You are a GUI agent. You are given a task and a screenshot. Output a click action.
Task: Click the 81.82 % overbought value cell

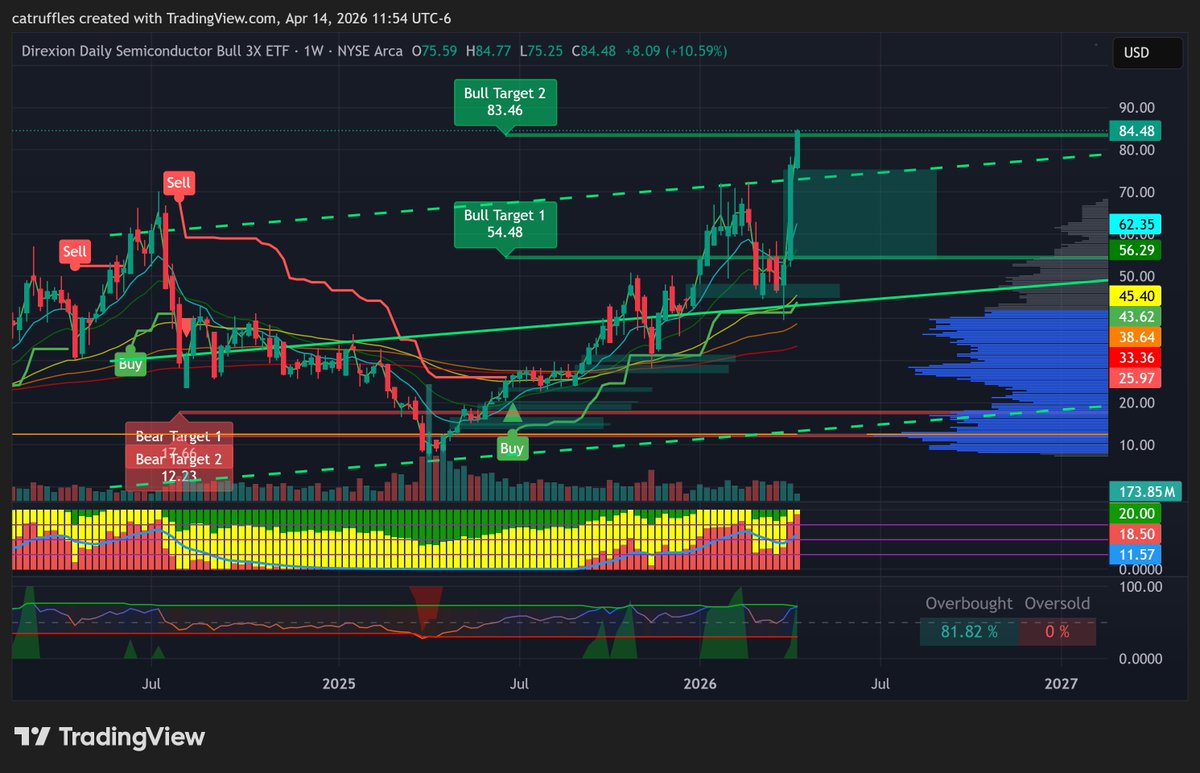967,632
